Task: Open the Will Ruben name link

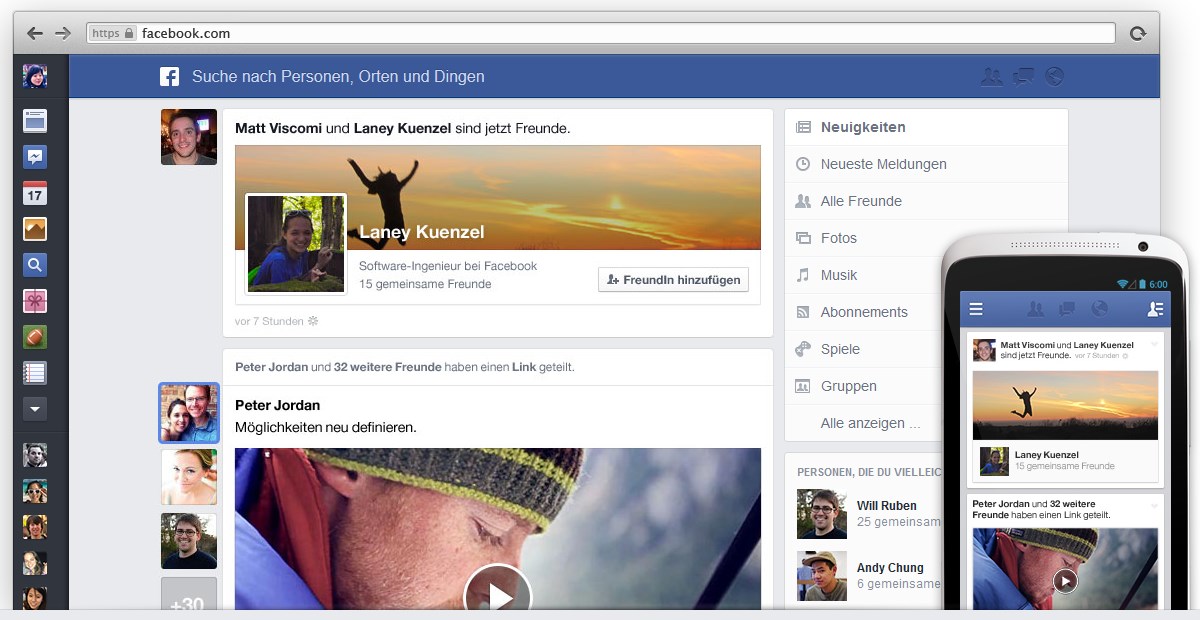Action: (887, 506)
